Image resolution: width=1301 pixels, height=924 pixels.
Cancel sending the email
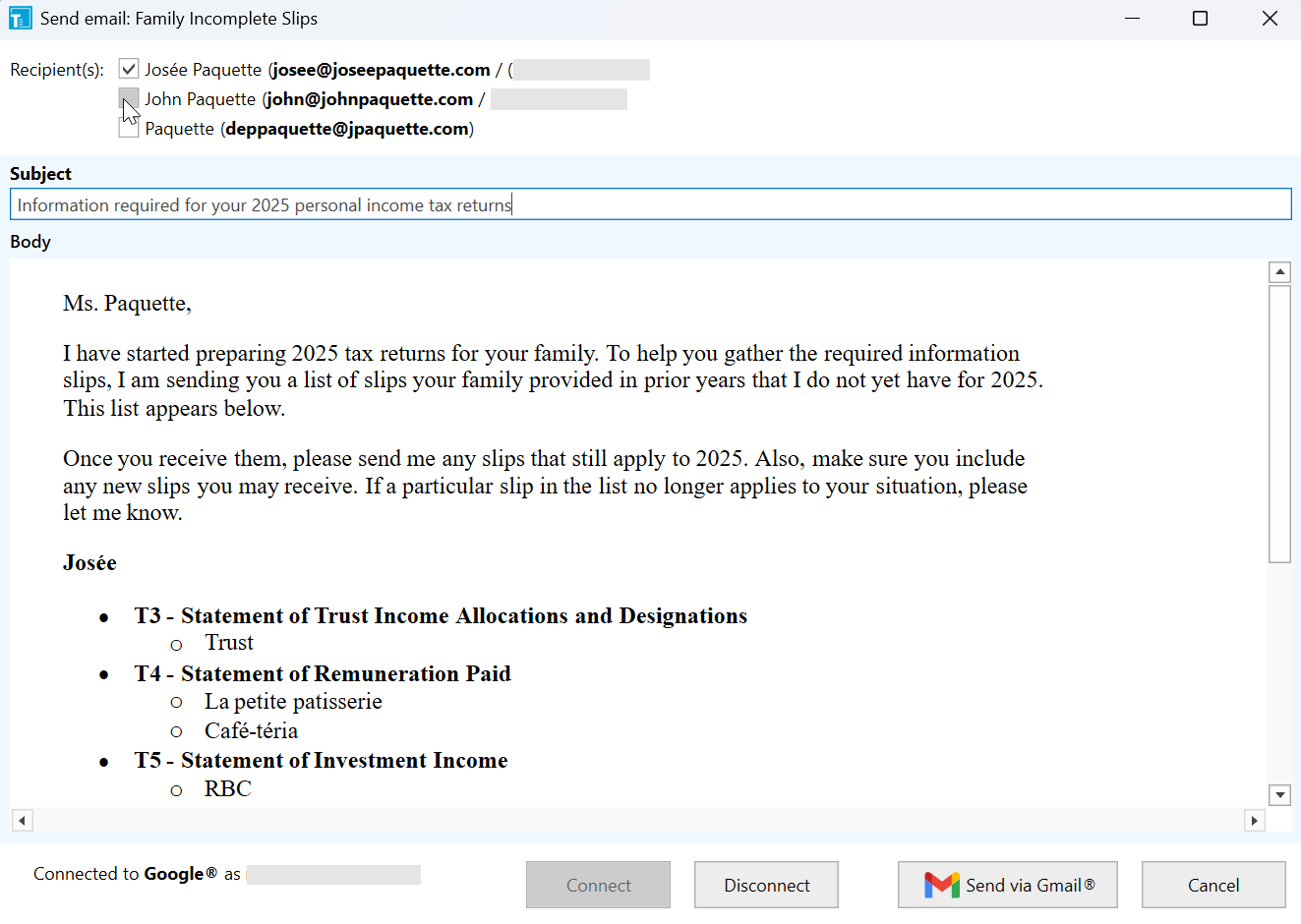1213,884
